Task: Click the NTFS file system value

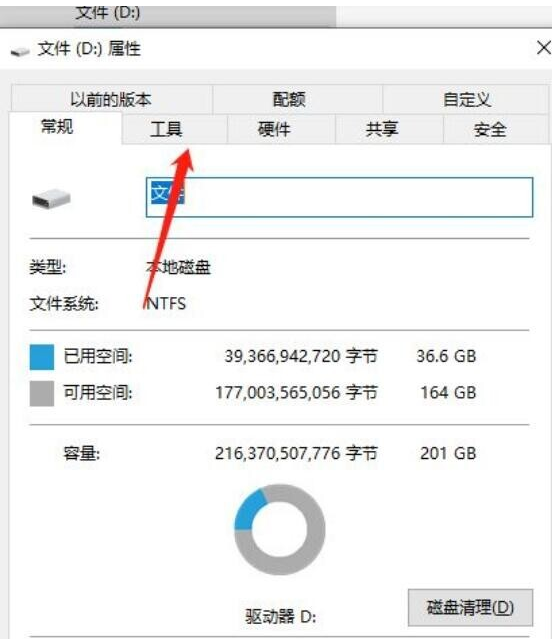Action: [x=165, y=304]
